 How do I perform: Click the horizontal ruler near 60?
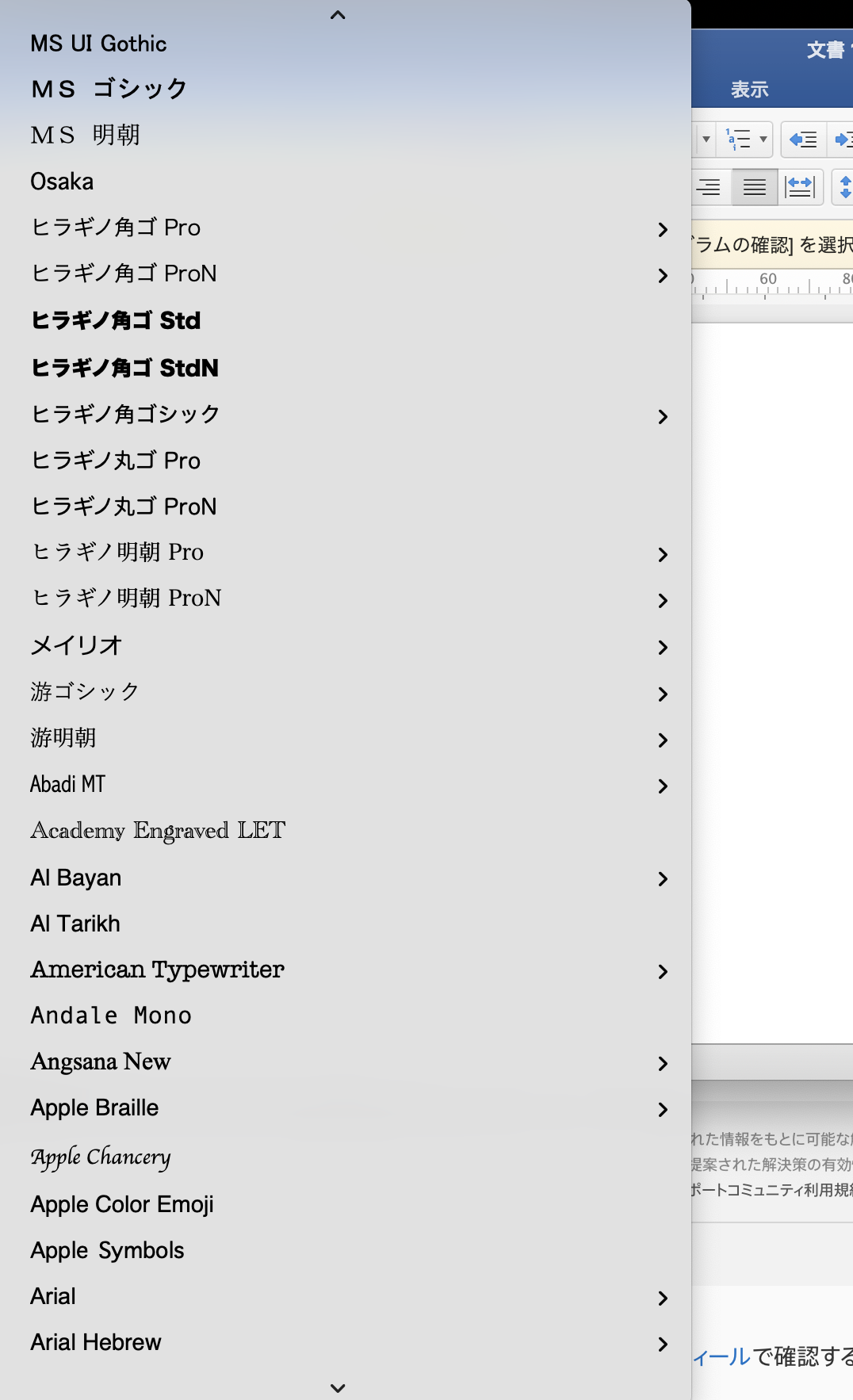(x=768, y=284)
